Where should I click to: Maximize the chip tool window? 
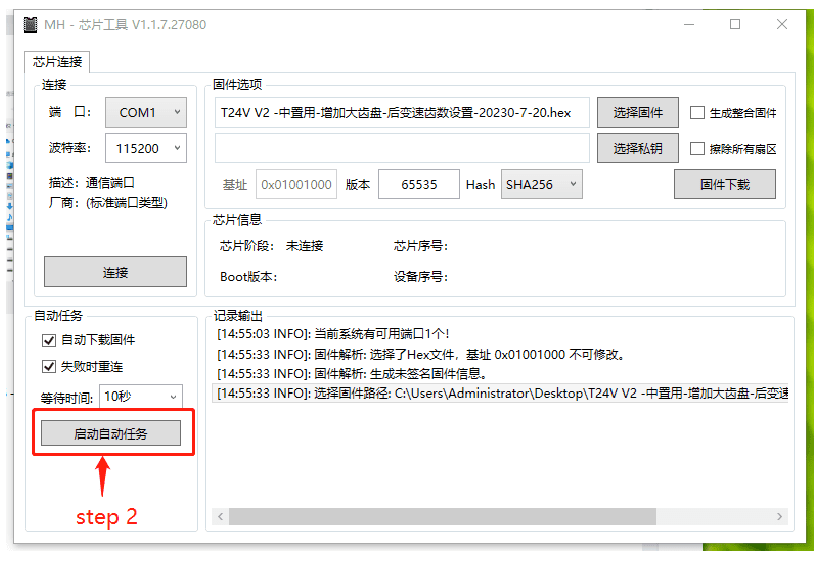(735, 24)
